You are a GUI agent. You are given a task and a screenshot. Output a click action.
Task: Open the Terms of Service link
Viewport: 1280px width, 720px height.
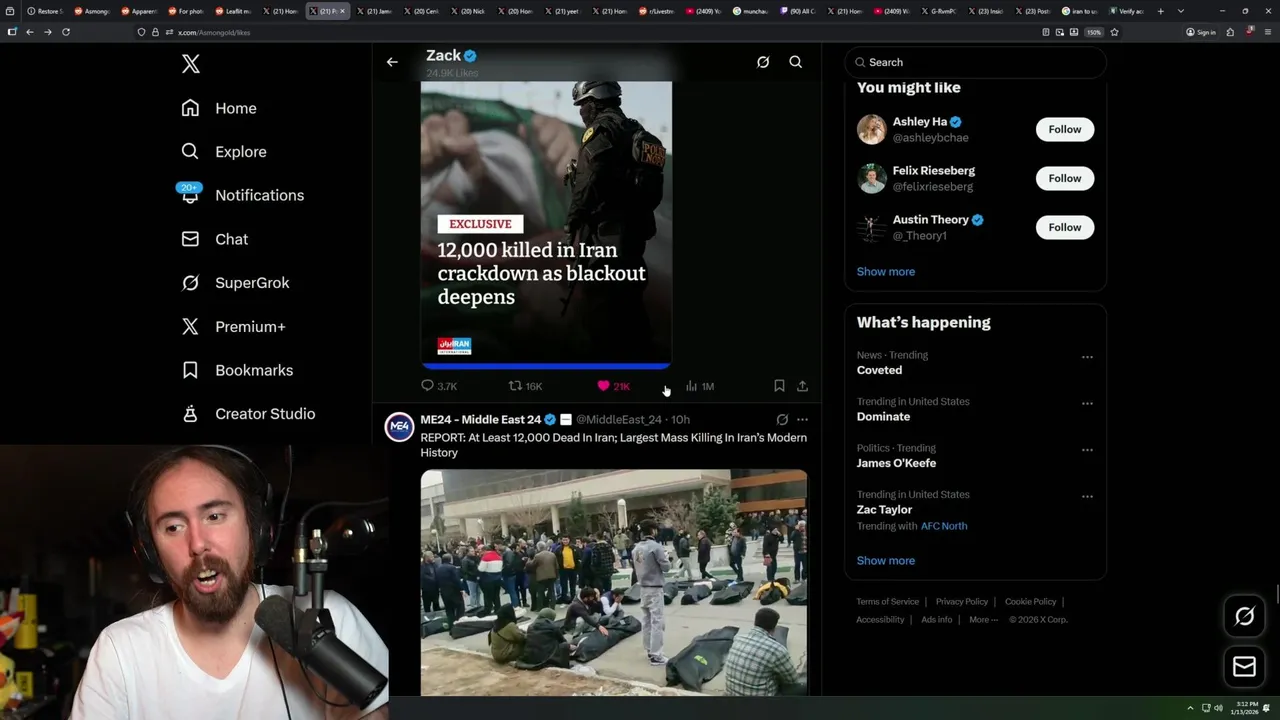click(887, 602)
